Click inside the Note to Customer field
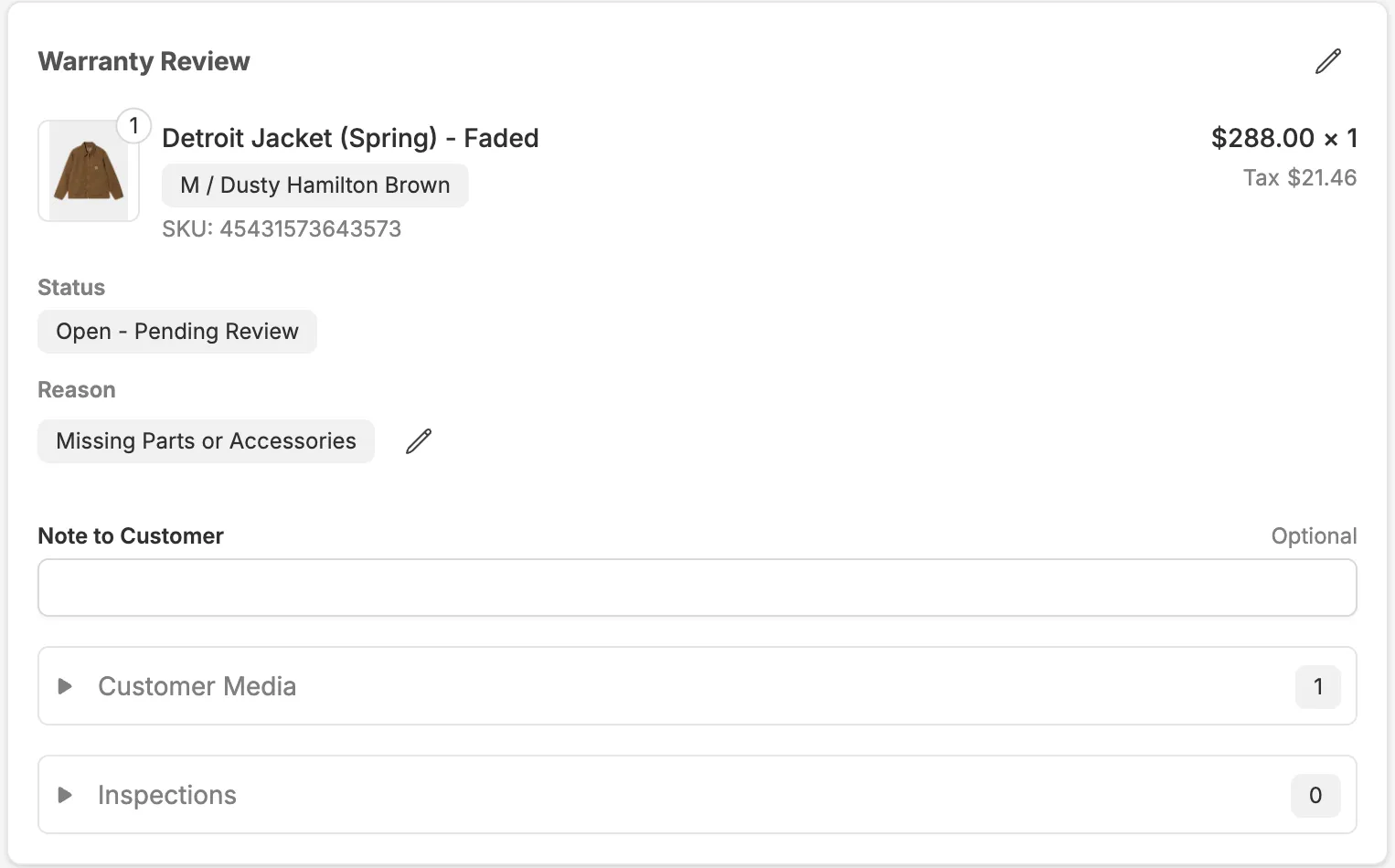Viewport: 1395px width, 868px height. click(x=697, y=587)
